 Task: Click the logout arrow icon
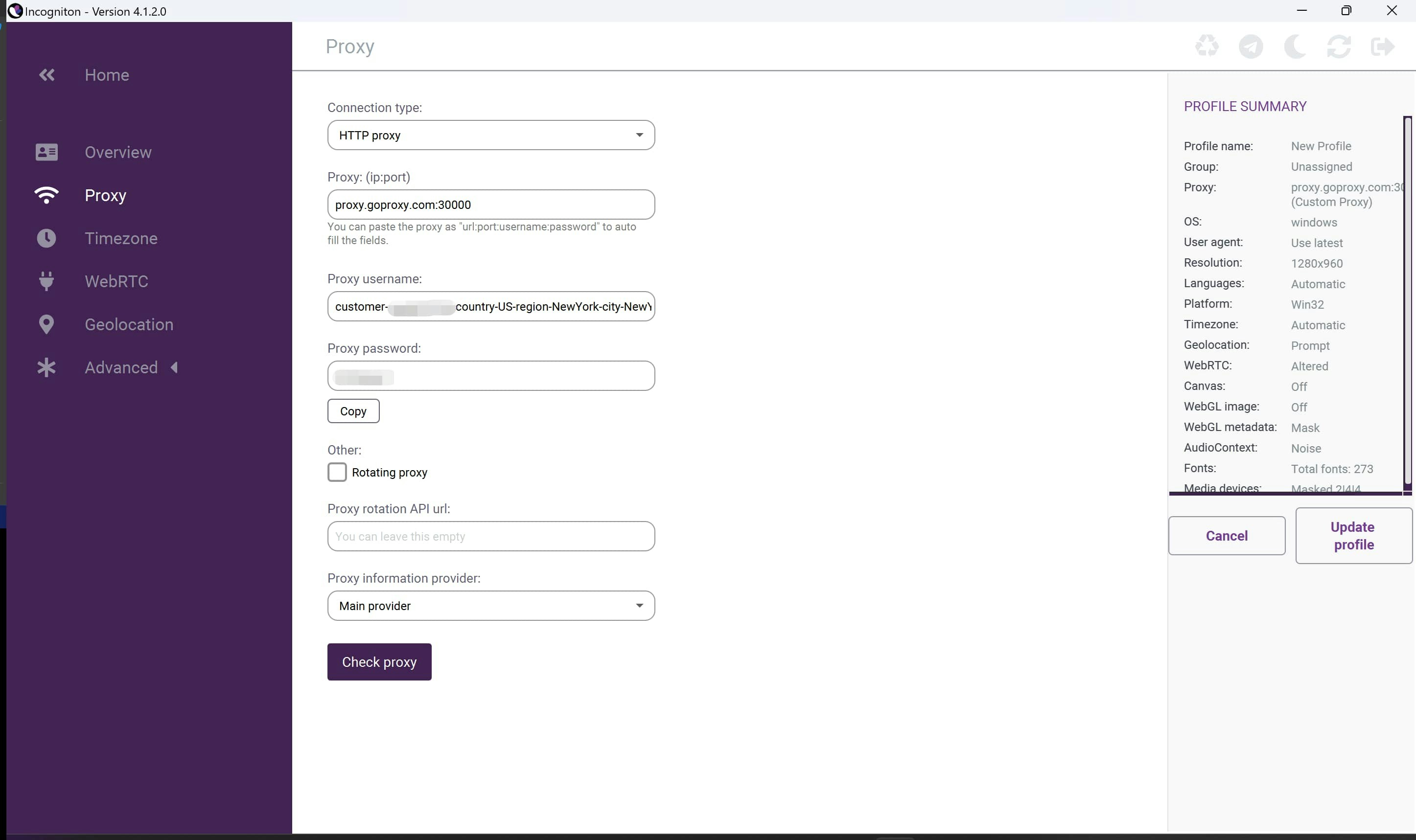pos(1382,46)
